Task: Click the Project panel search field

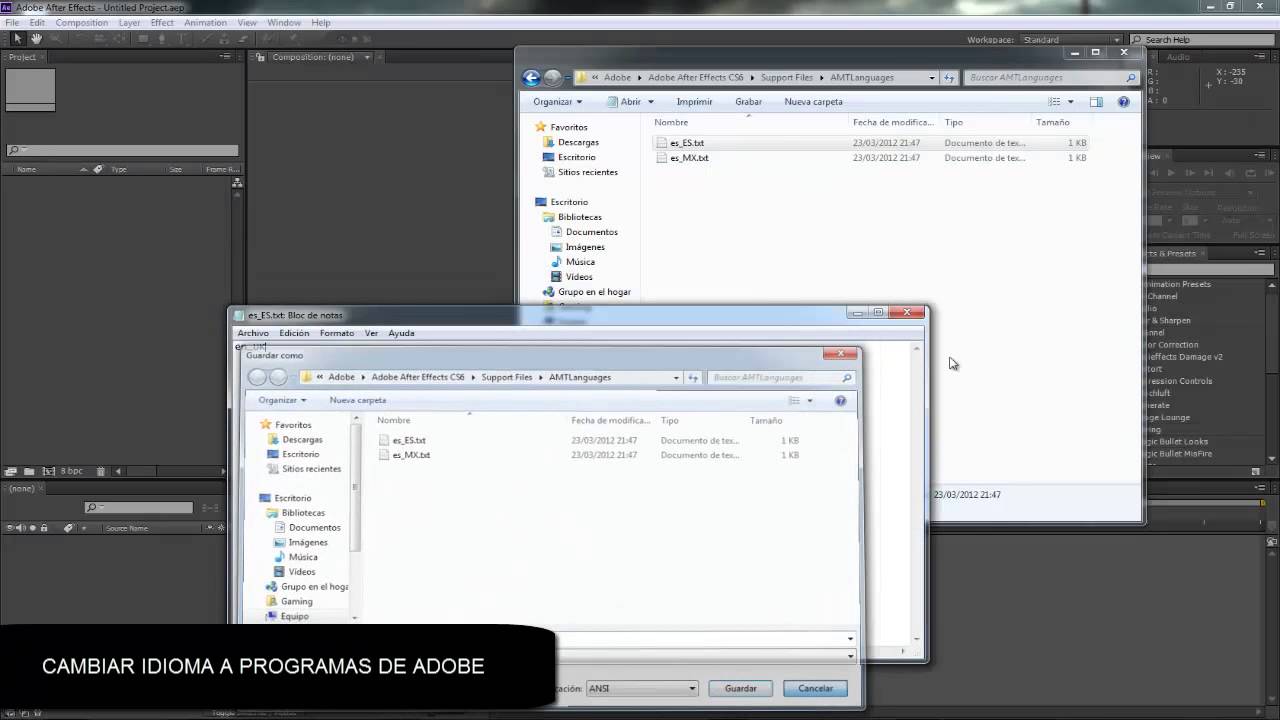Action: click(x=122, y=150)
